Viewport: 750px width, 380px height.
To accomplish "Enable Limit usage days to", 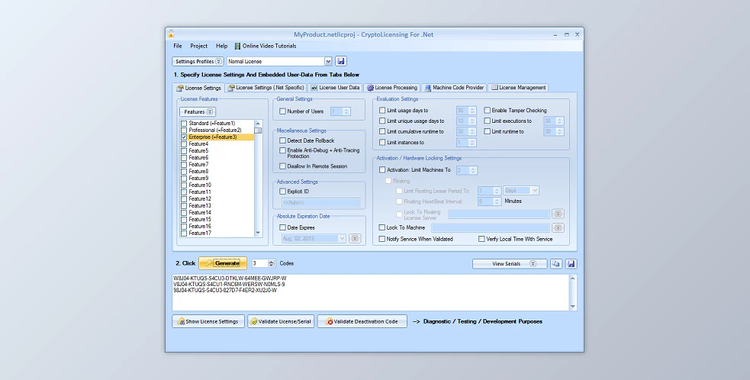I will [382, 111].
